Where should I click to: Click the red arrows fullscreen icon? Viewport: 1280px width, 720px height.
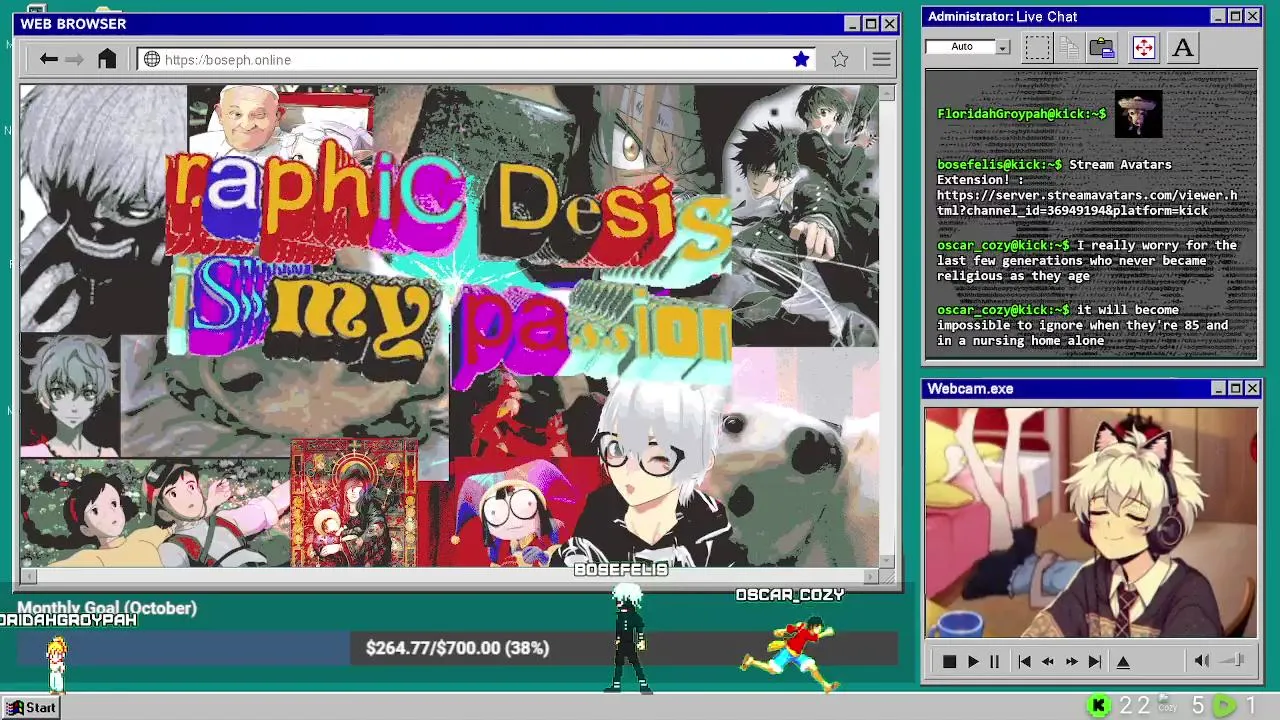pyautogui.click(x=1143, y=47)
